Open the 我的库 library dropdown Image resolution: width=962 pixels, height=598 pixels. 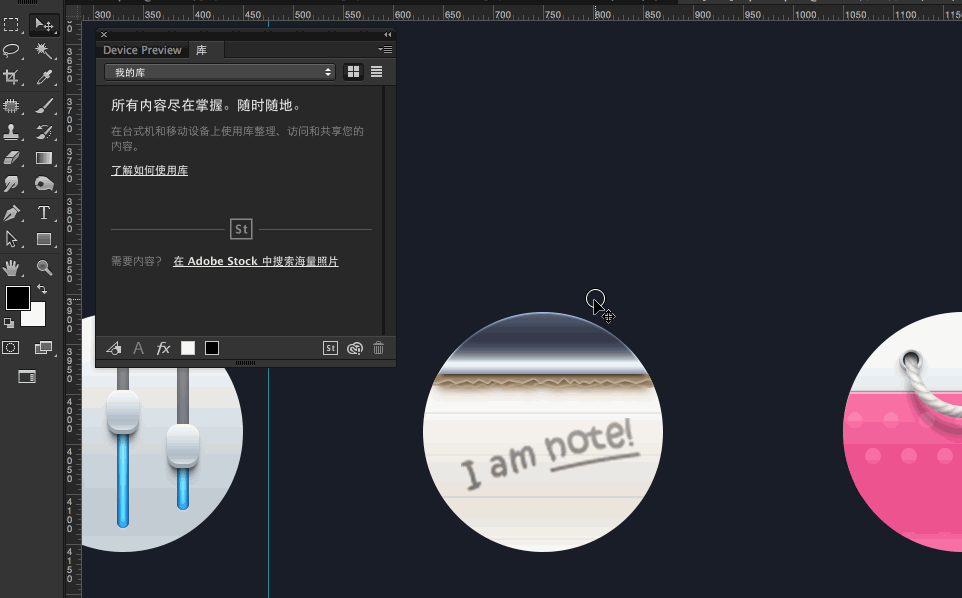(x=219, y=72)
